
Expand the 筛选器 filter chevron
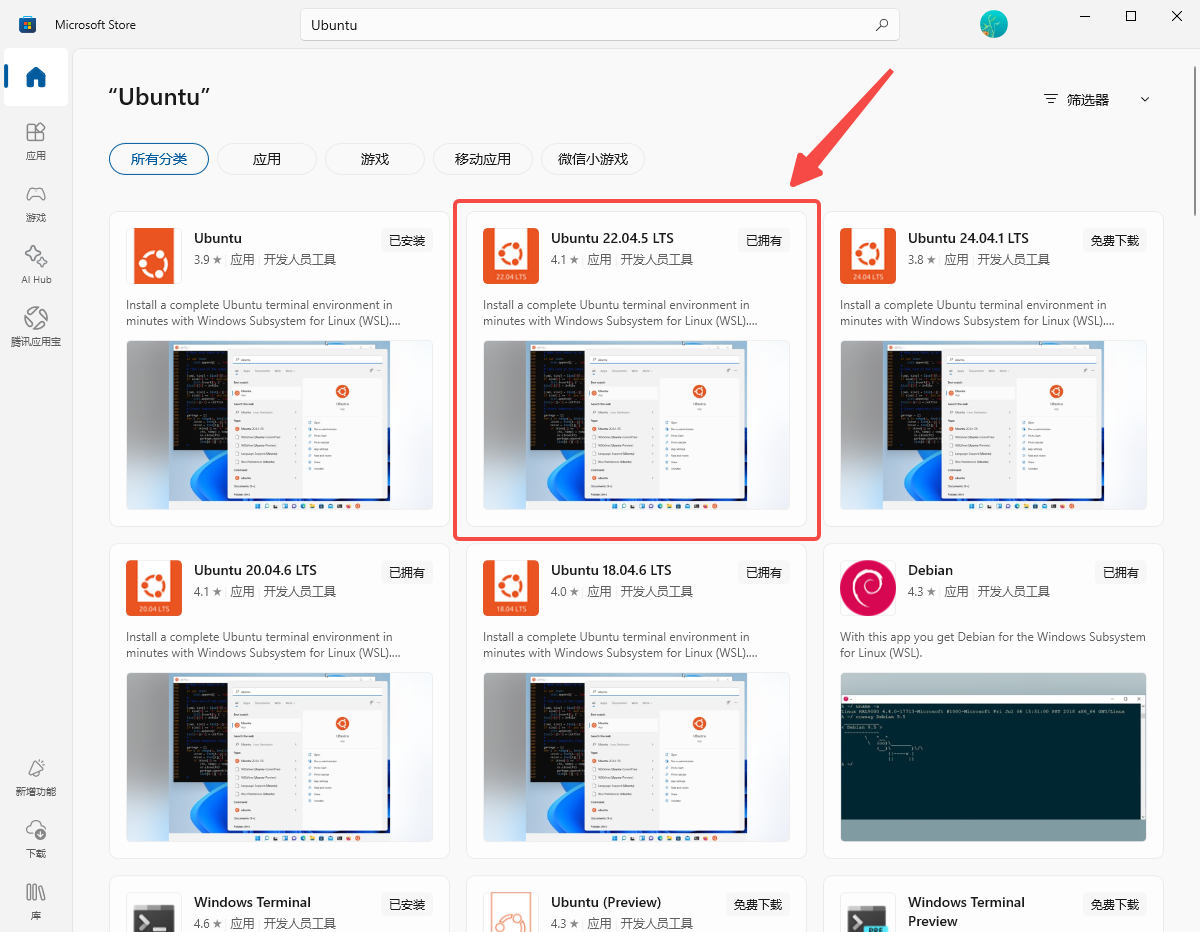(x=1145, y=99)
